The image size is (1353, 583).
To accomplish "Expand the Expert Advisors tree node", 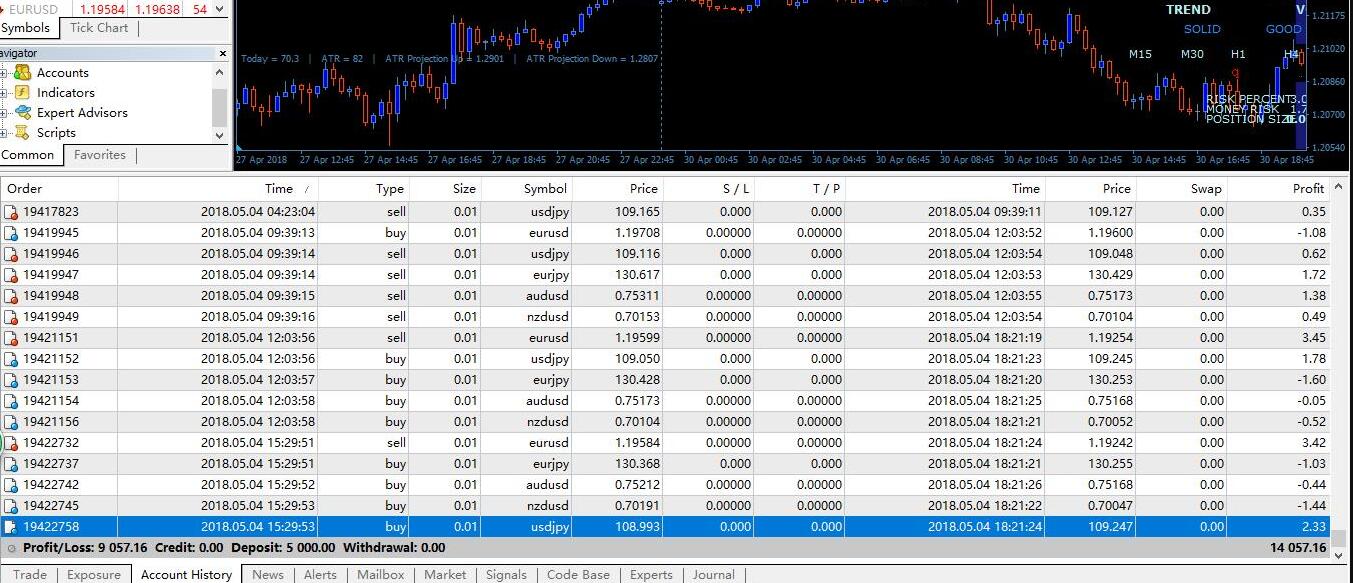I will click(x=4, y=113).
